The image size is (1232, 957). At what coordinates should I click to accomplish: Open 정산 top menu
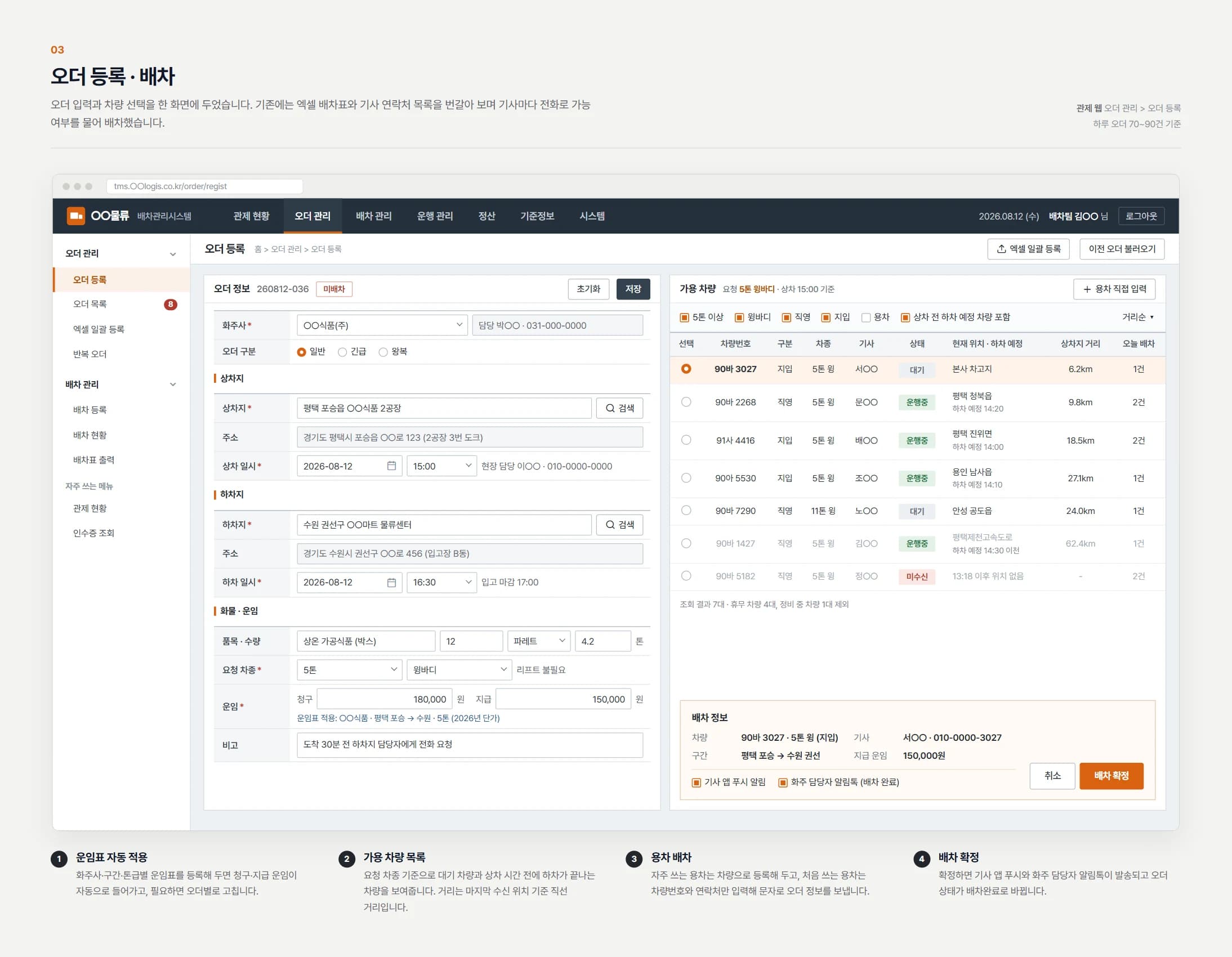(486, 216)
